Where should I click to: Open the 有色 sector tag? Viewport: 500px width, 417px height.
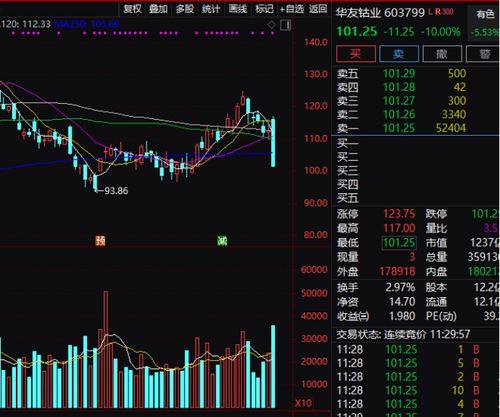(485, 14)
